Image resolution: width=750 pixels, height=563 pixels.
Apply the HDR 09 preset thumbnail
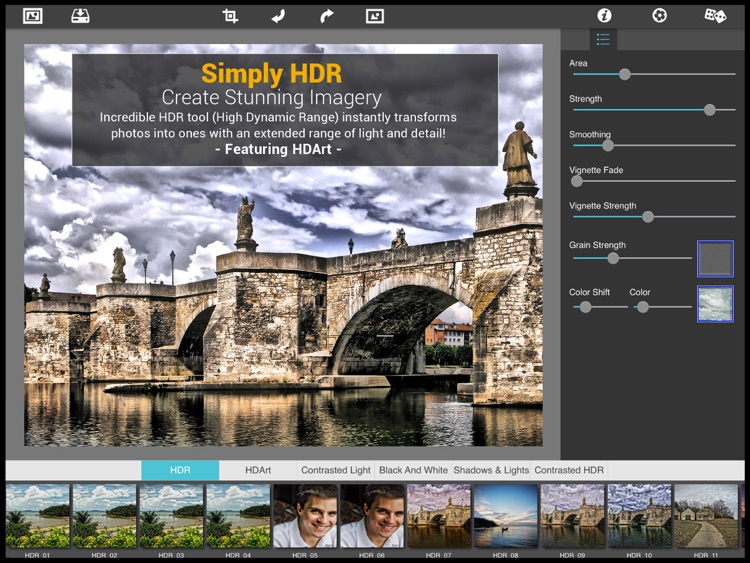pyautogui.click(x=573, y=516)
